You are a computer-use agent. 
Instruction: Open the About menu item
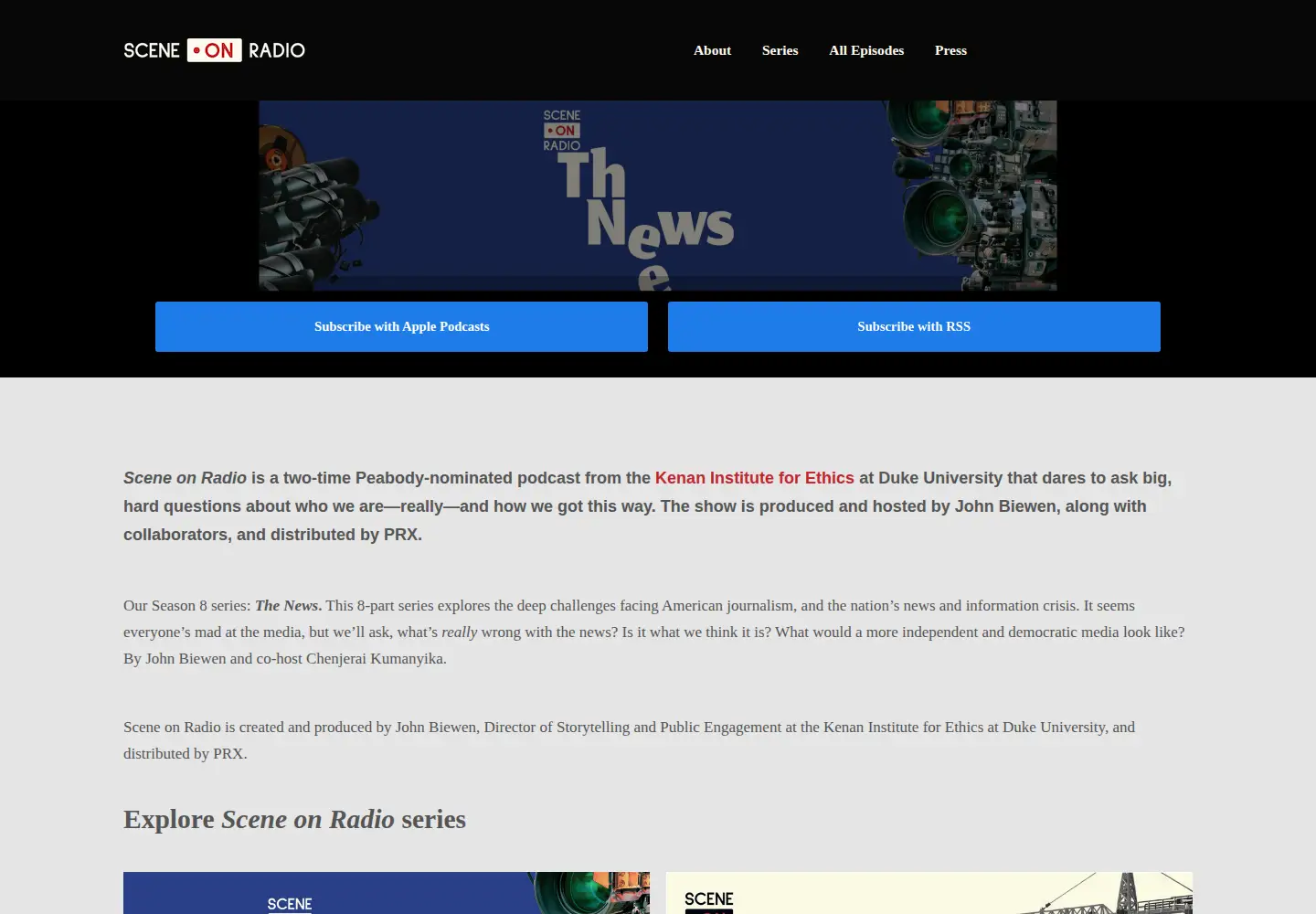click(x=712, y=50)
